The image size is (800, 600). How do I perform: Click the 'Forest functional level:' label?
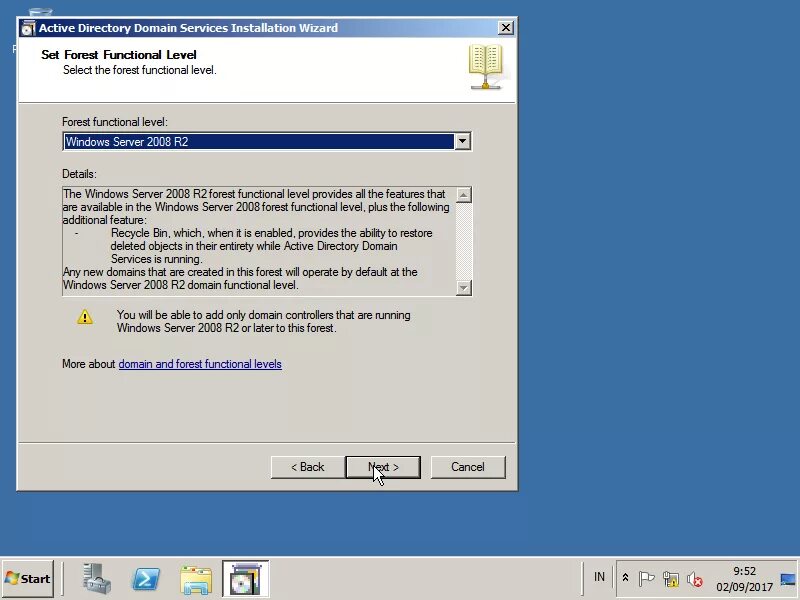click(115, 122)
